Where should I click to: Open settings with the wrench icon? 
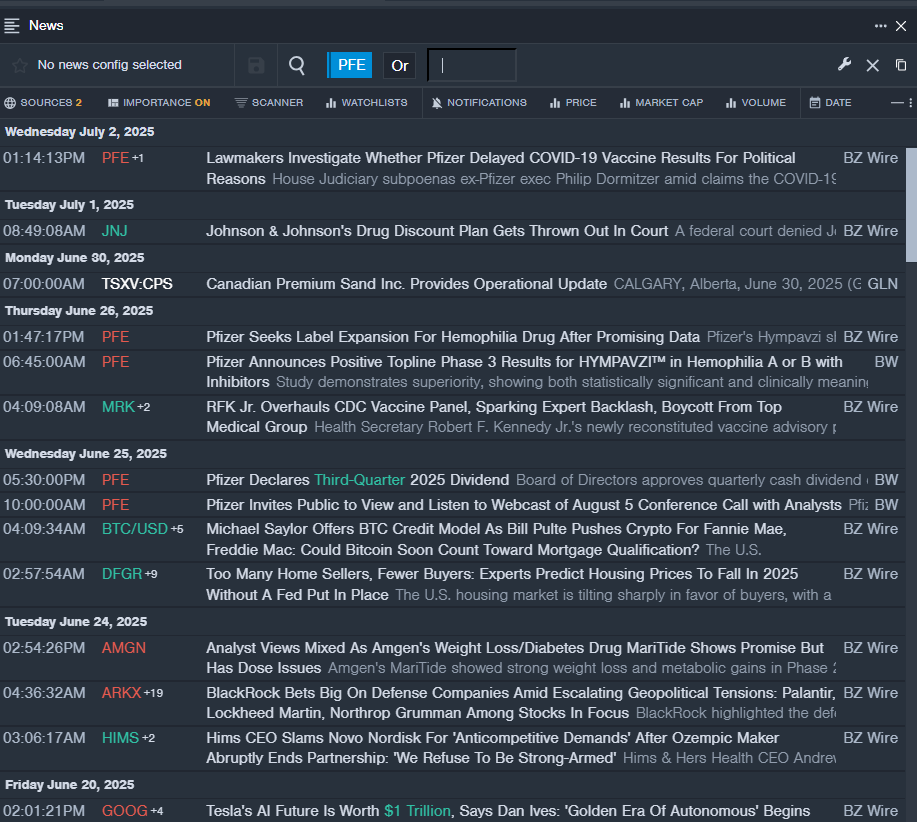click(844, 64)
